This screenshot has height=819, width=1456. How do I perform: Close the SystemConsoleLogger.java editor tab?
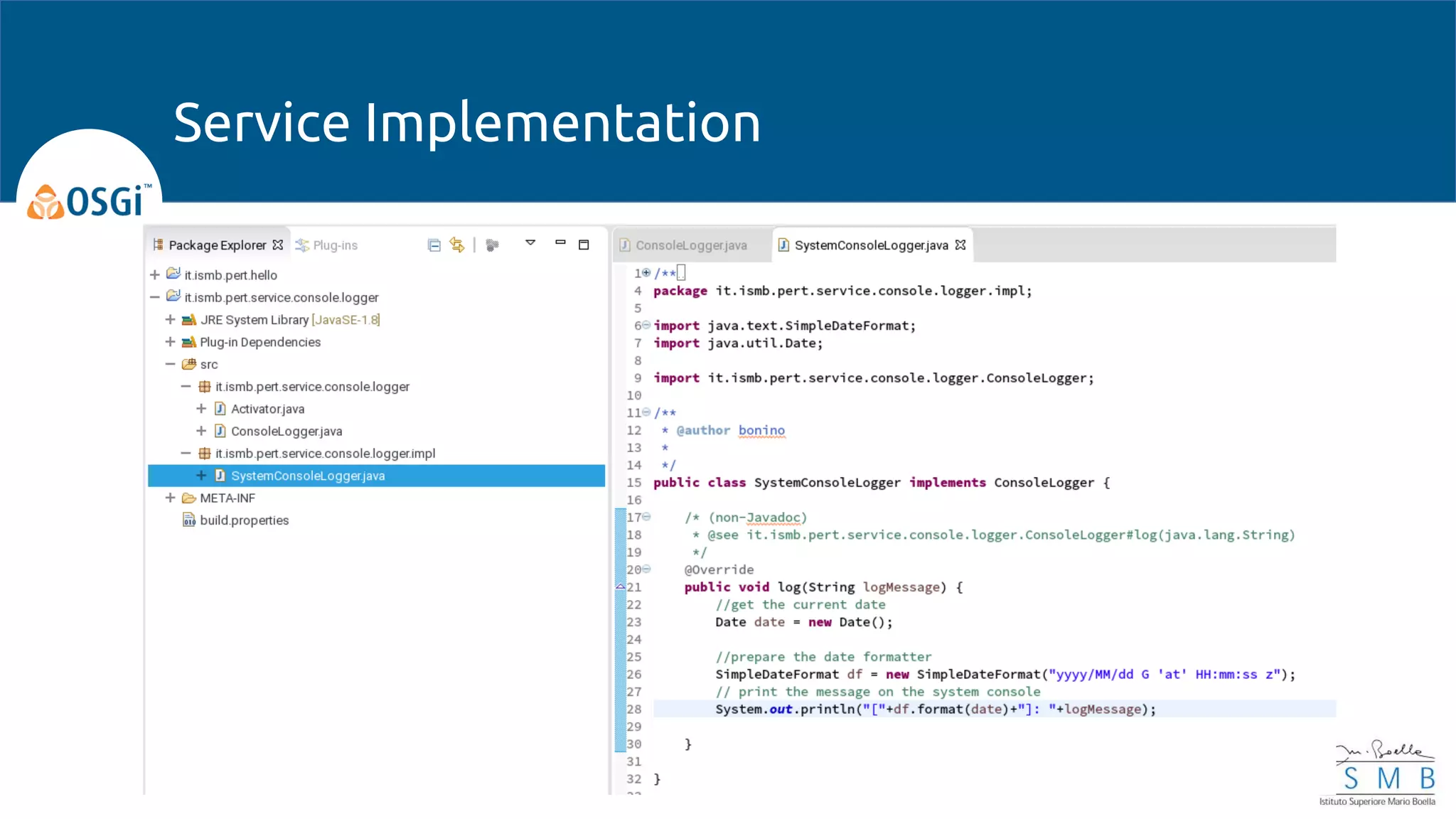pos(960,245)
